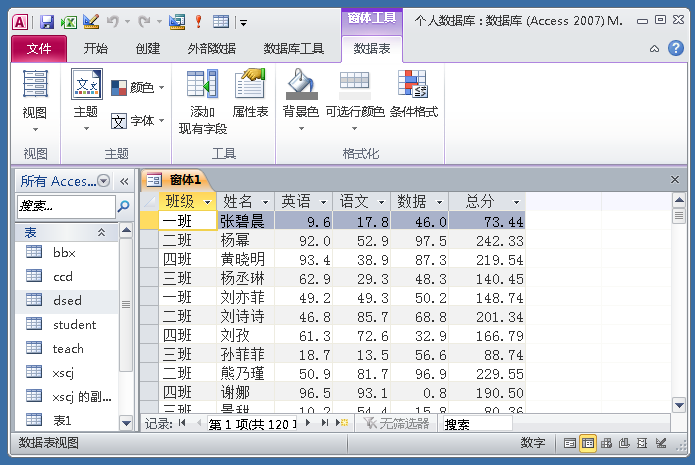The image size is (695, 465).
Task: Open the 班级 column filter dropdown
Action: tap(207, 202)
